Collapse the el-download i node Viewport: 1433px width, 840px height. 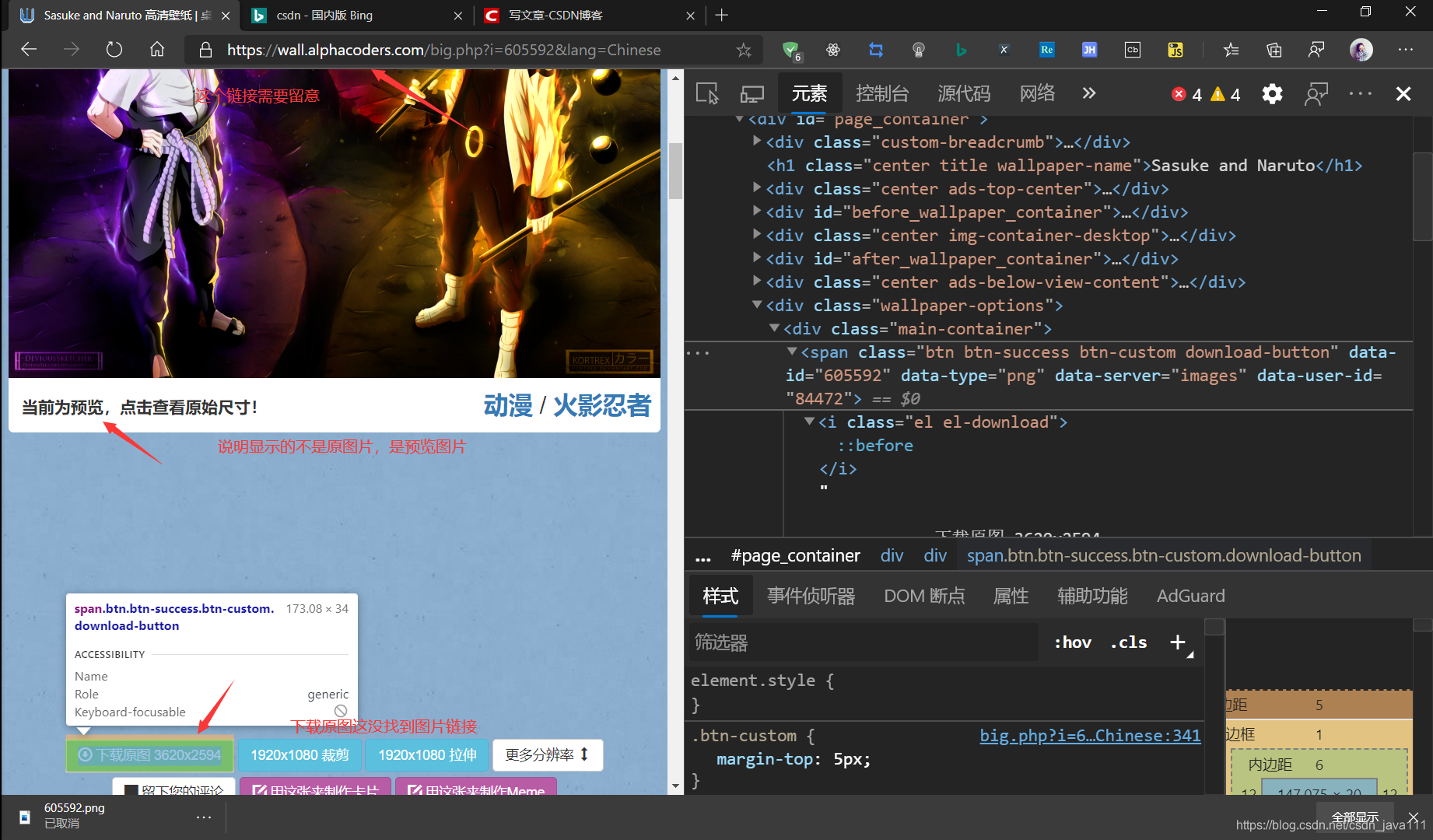(x=809, y=422)
